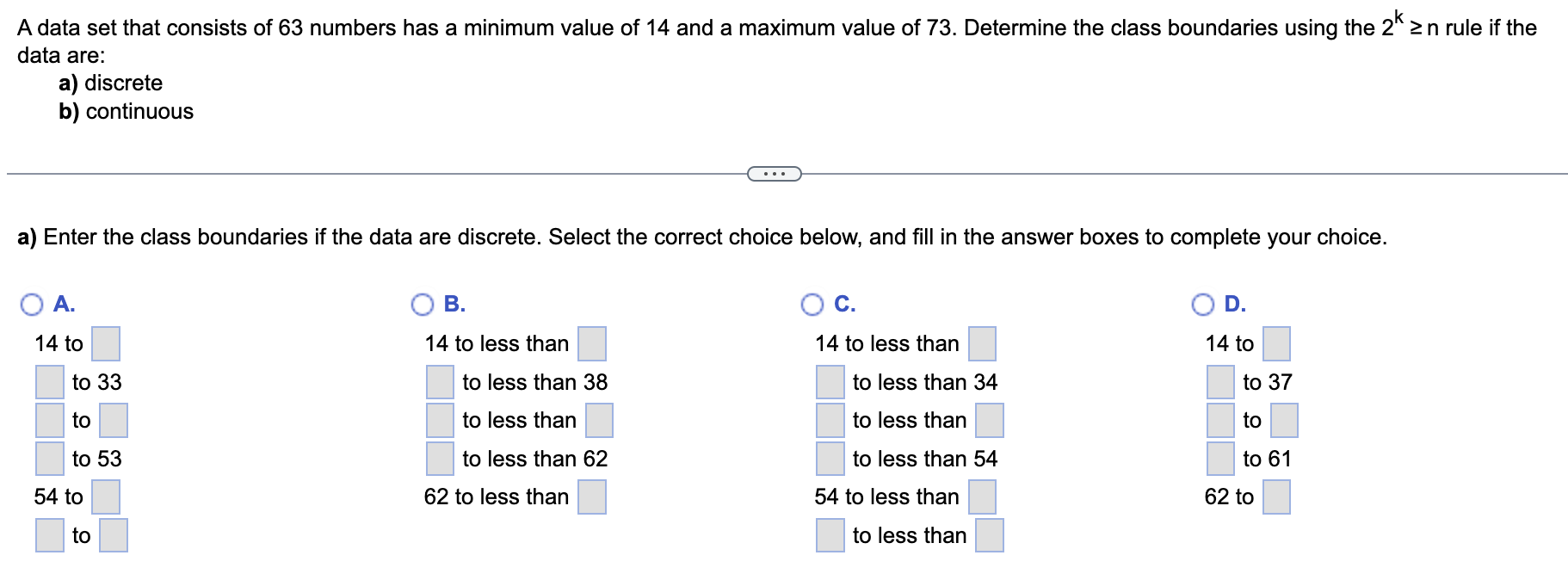Click the box after "14 to" in choice A
This screenshot has height=580, width=1568.
point(106,343)
